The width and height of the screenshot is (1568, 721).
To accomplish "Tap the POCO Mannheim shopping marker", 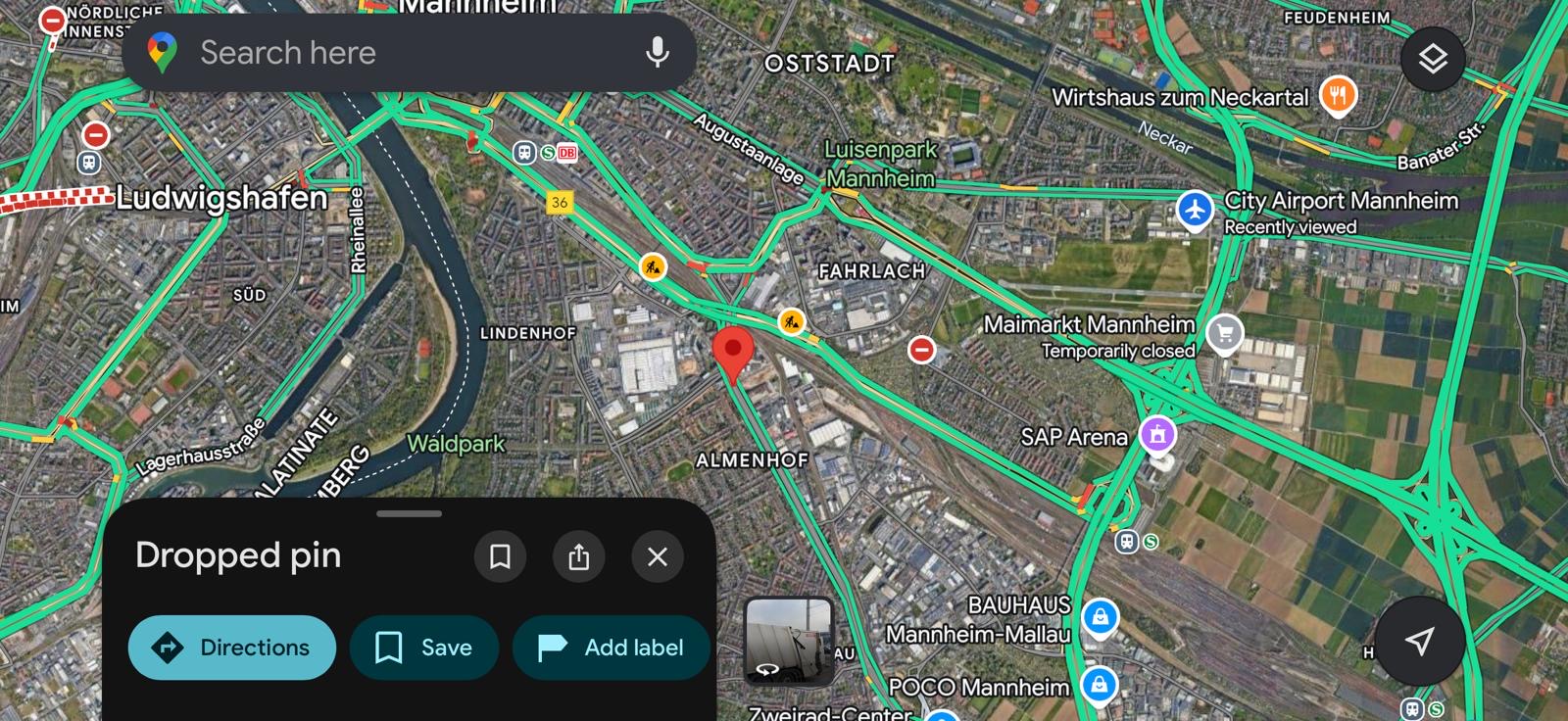I will click(1099, 685).
